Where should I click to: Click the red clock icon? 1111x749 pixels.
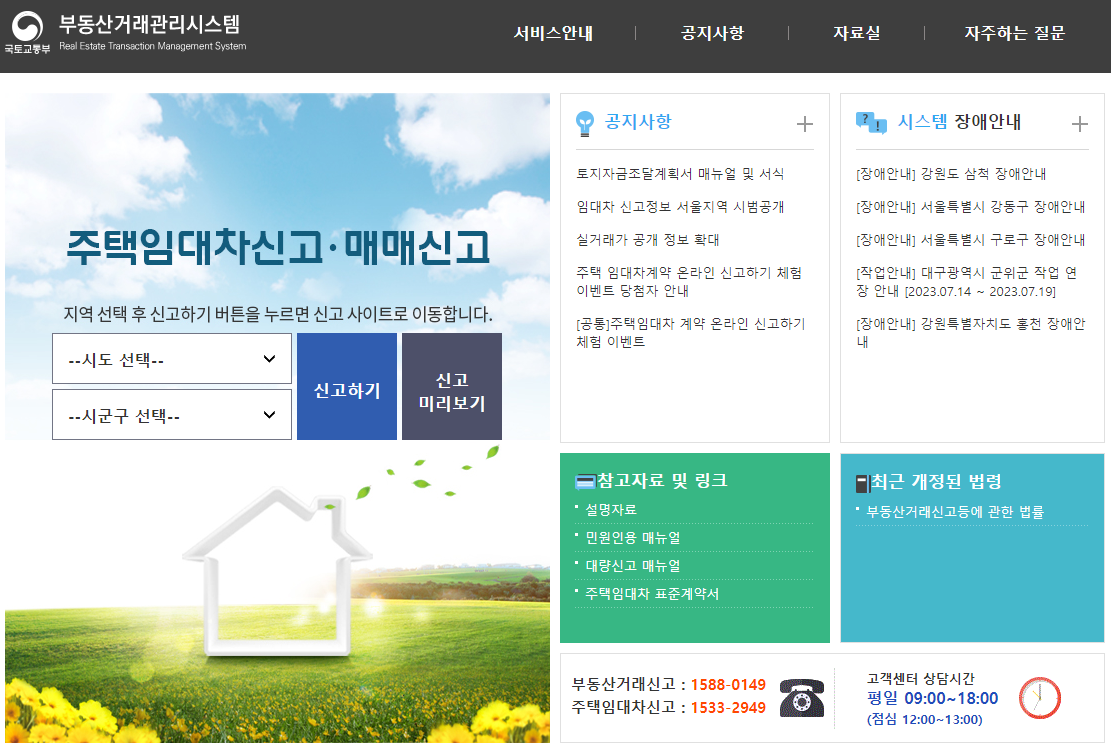[1039, 698]
